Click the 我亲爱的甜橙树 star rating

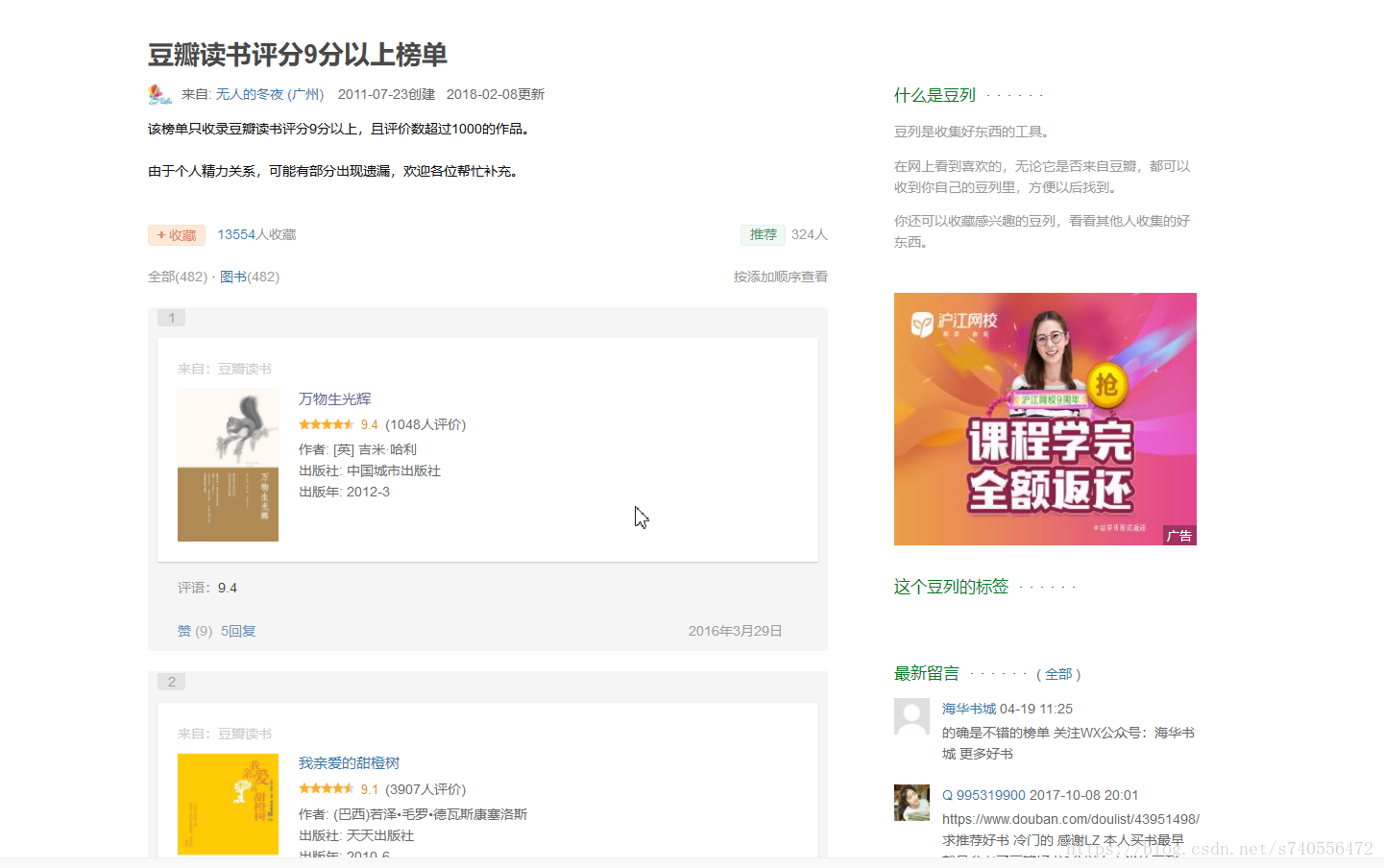[327, 788]
